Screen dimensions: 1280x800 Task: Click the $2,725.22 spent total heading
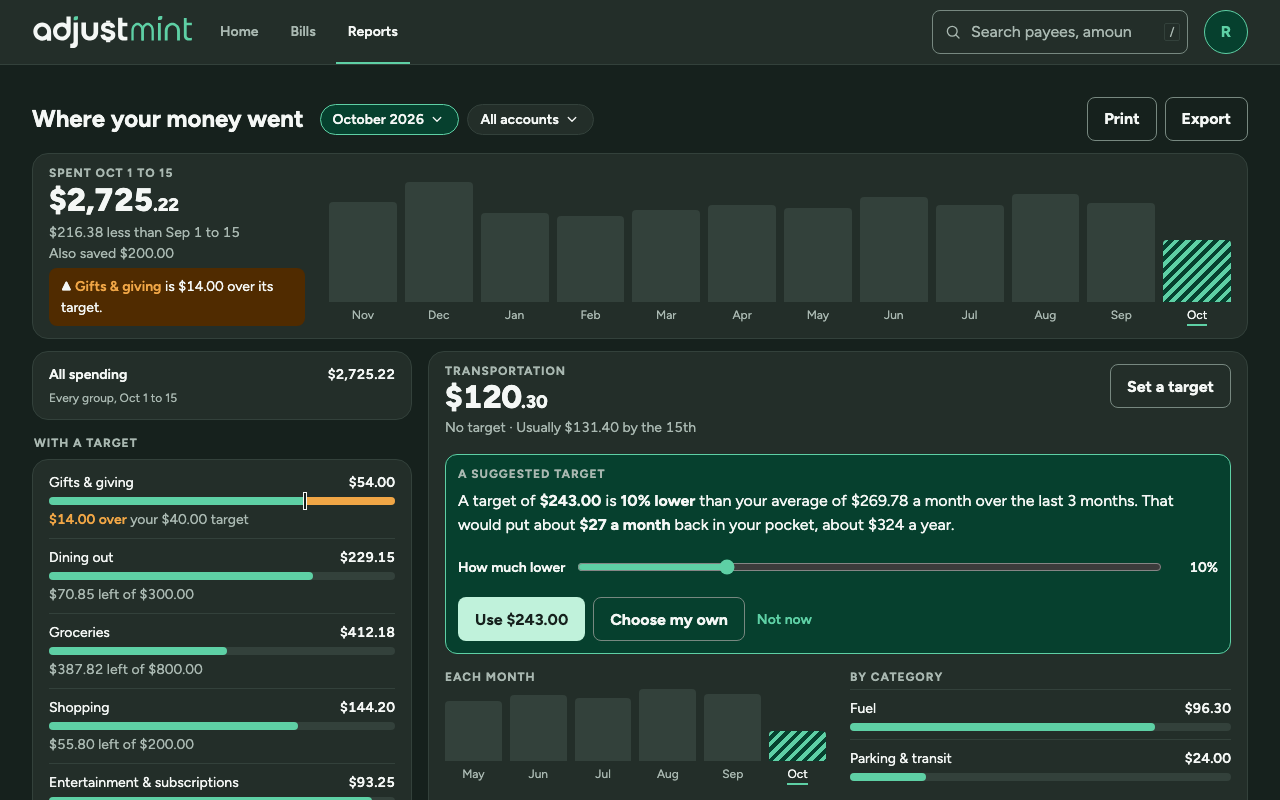tap(114, 201)
